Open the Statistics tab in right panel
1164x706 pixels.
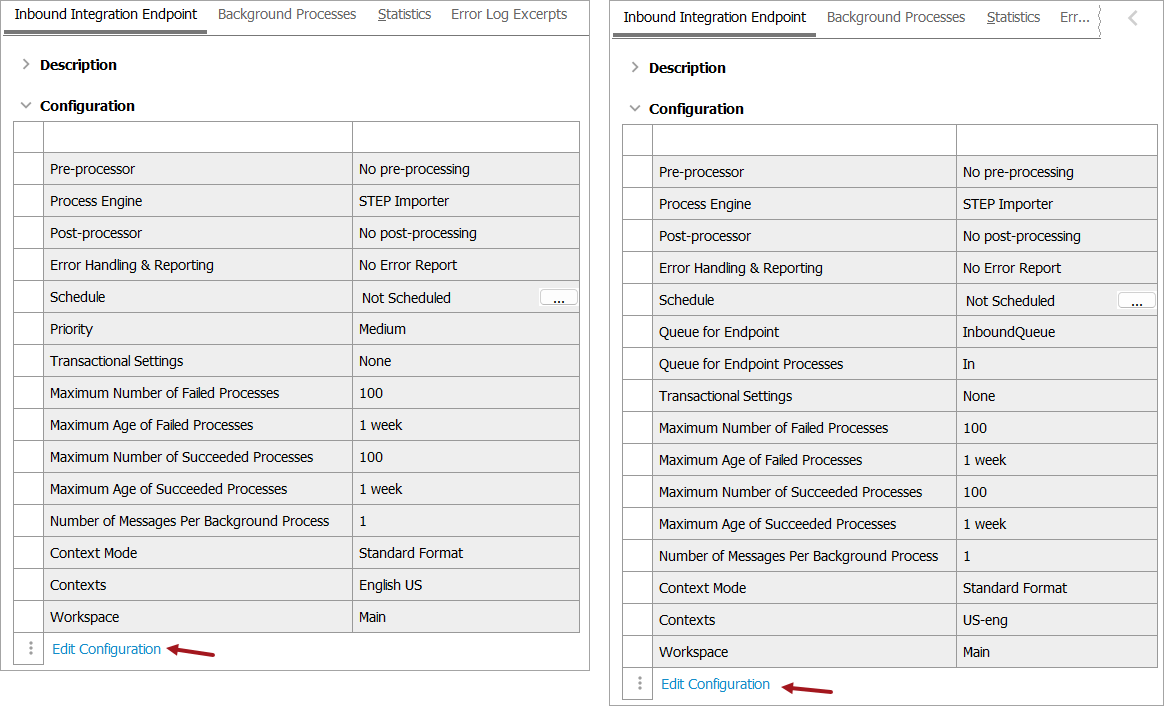1013,18
